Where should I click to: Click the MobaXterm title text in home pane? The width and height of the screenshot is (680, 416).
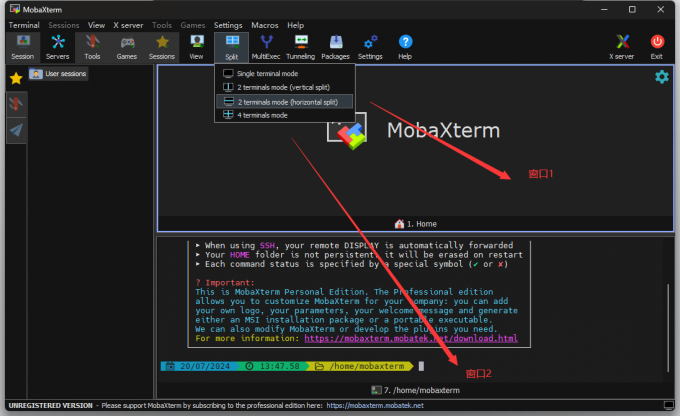(443, 131)
